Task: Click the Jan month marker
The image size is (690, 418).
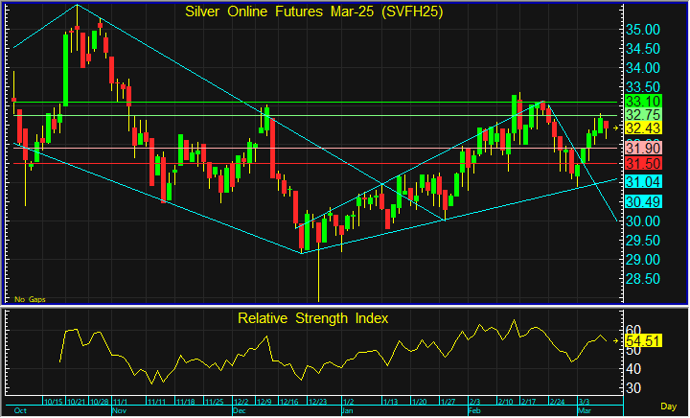Action: (x=347, y=411)
